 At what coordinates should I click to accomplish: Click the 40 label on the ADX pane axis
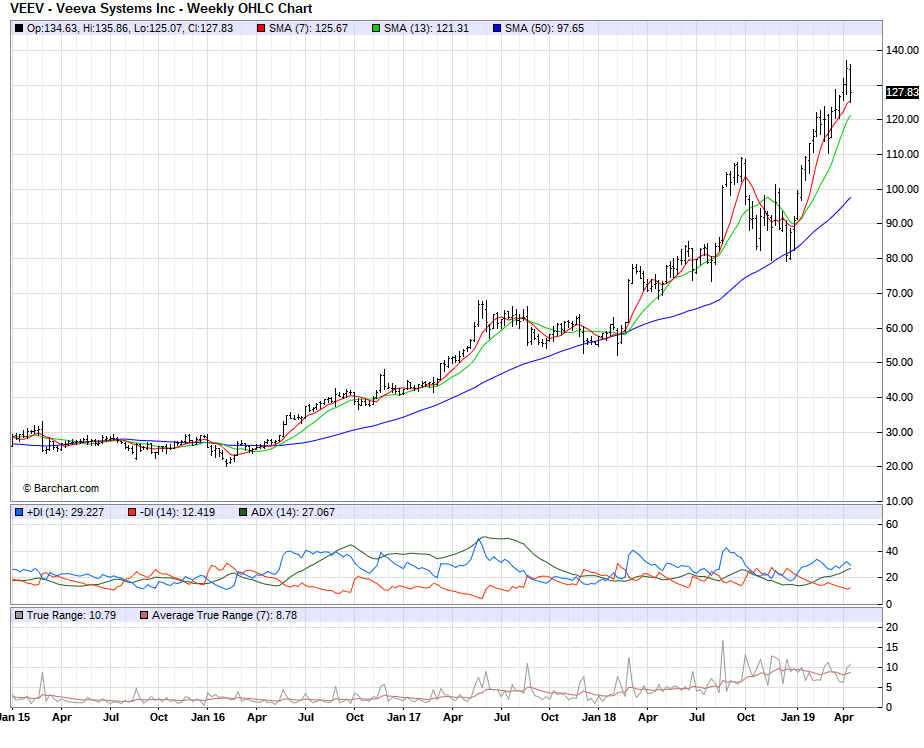coord(892,552)
